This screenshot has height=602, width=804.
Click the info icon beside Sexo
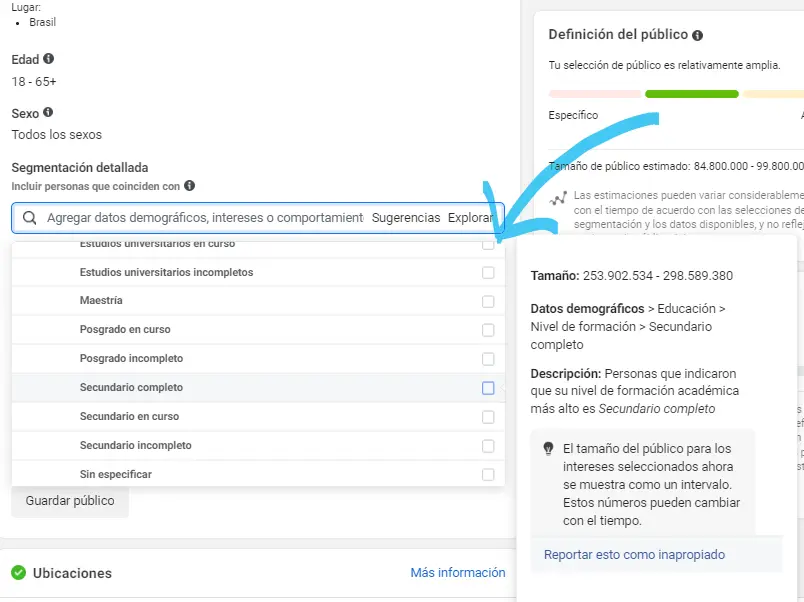coord(48,113)
